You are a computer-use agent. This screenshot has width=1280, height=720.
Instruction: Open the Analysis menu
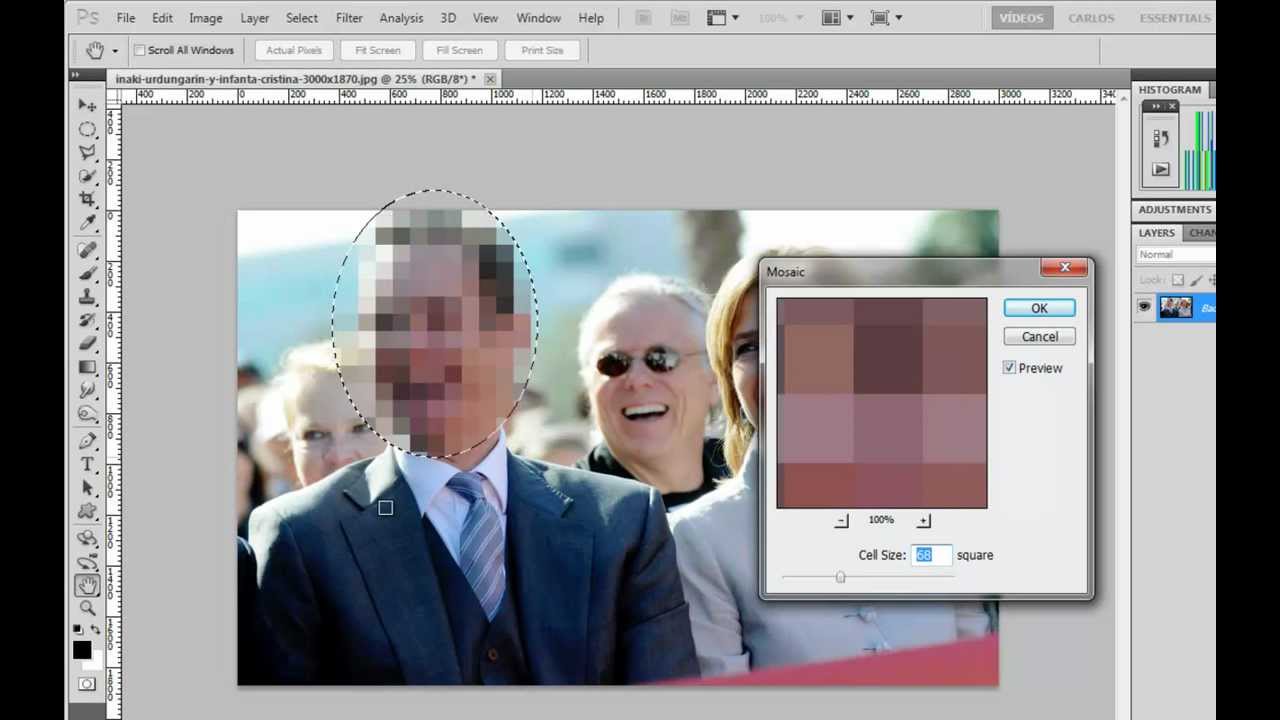(x=401, y=18)
